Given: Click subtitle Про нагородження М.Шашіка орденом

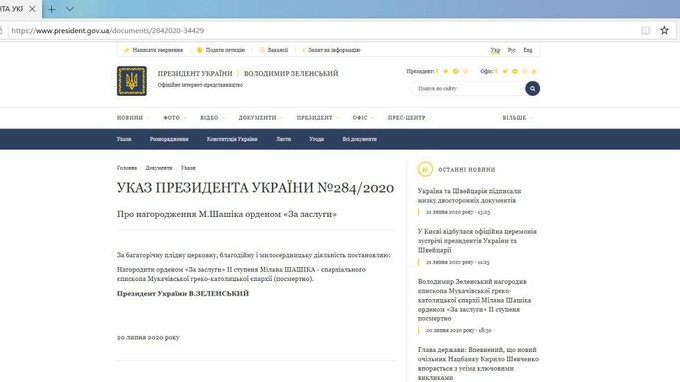Looking at the screenshot, I should pos(227,214).
